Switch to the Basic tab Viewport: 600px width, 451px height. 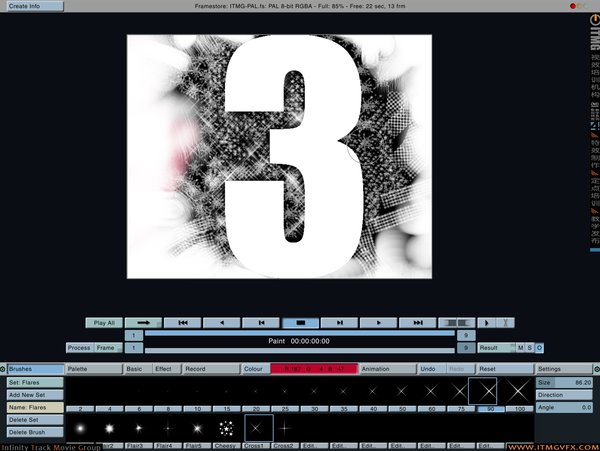137,369
